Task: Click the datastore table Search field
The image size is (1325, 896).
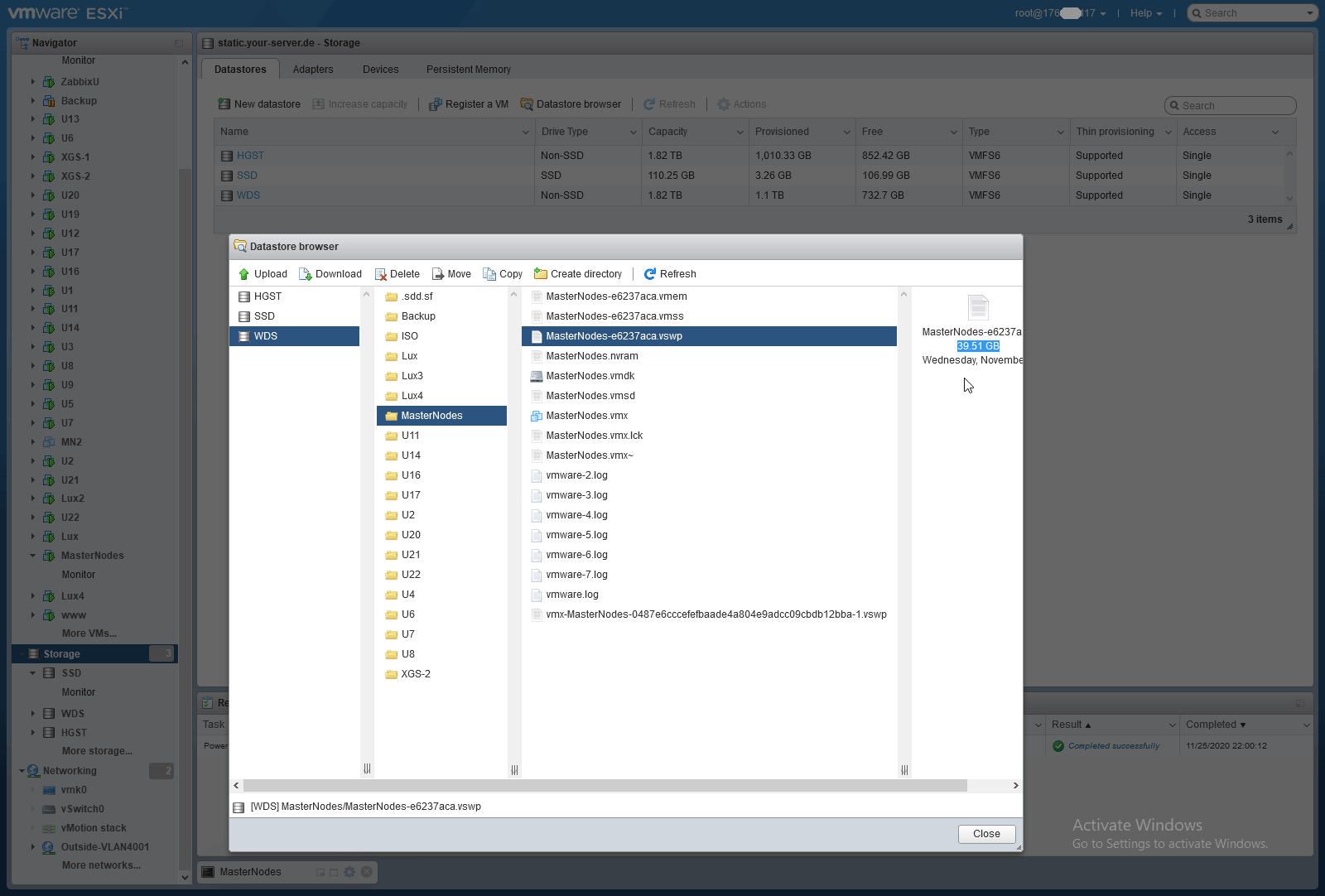Action: point(1230,105)
